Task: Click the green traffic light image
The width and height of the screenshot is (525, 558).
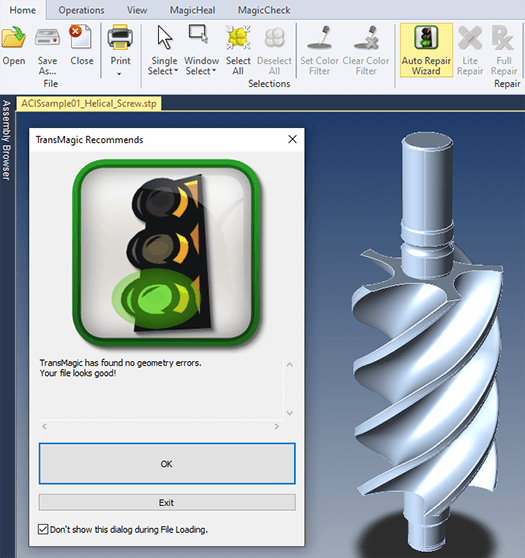Action: click(167, 253)
